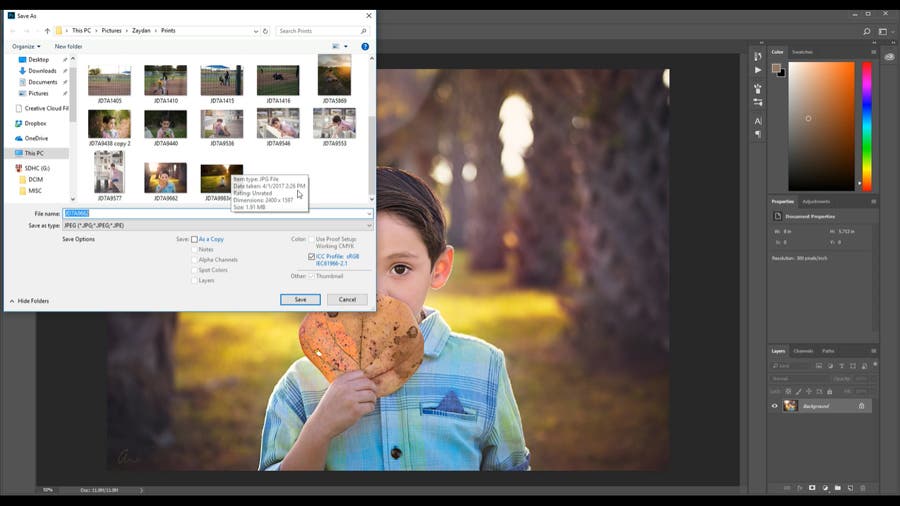This screenshot has height=506, width=900.
Task: Create new adjustment layer icon
Action: point(825,488)
